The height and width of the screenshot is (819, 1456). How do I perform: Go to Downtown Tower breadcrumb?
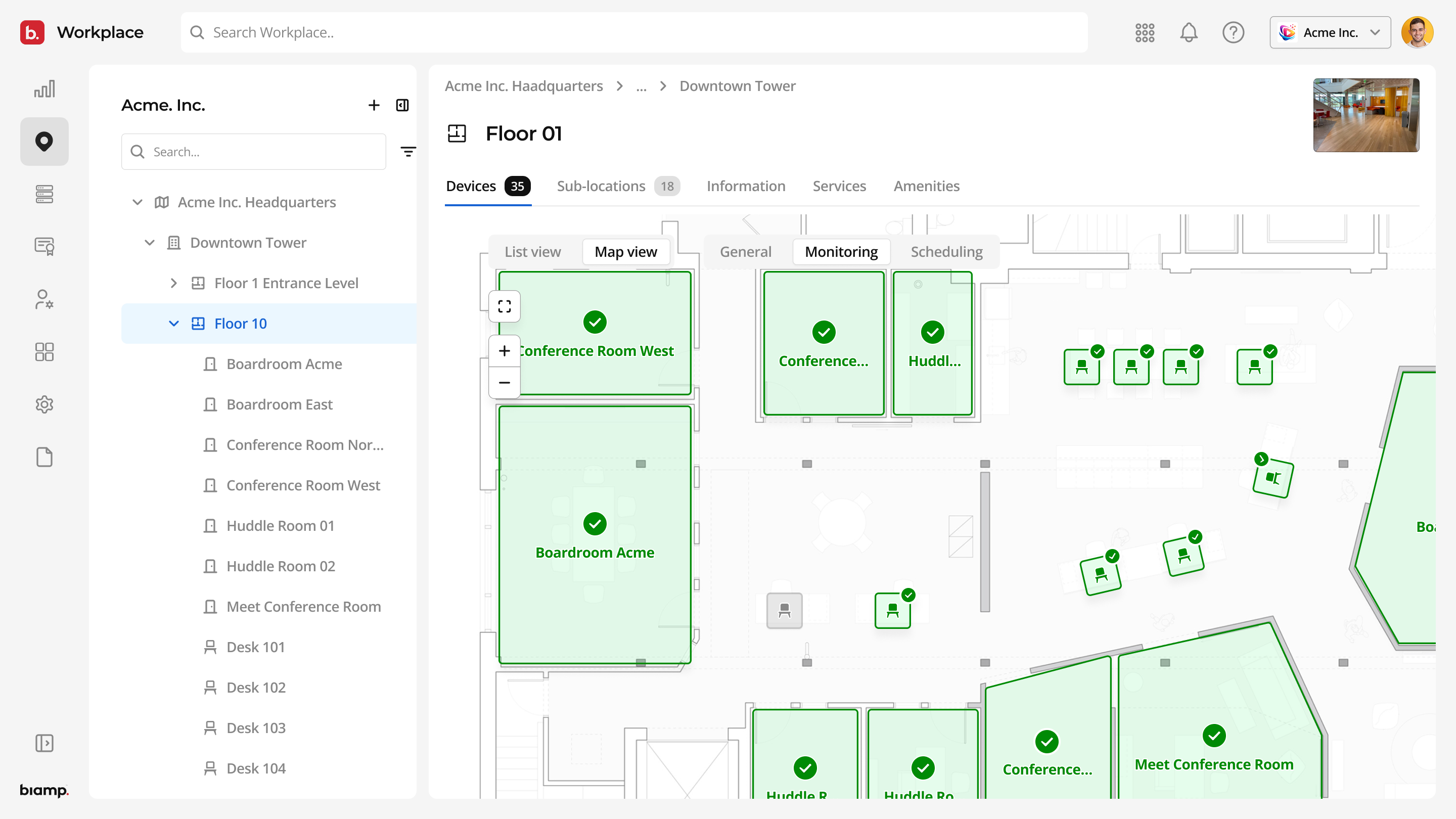click(x=737, y=86)
